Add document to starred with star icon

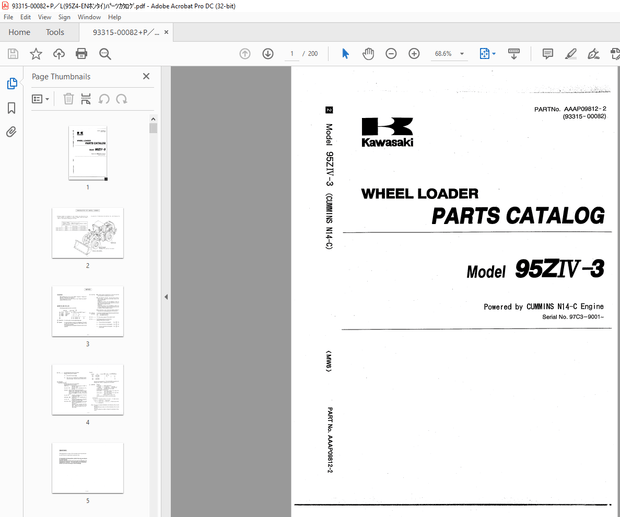point(36,54)
